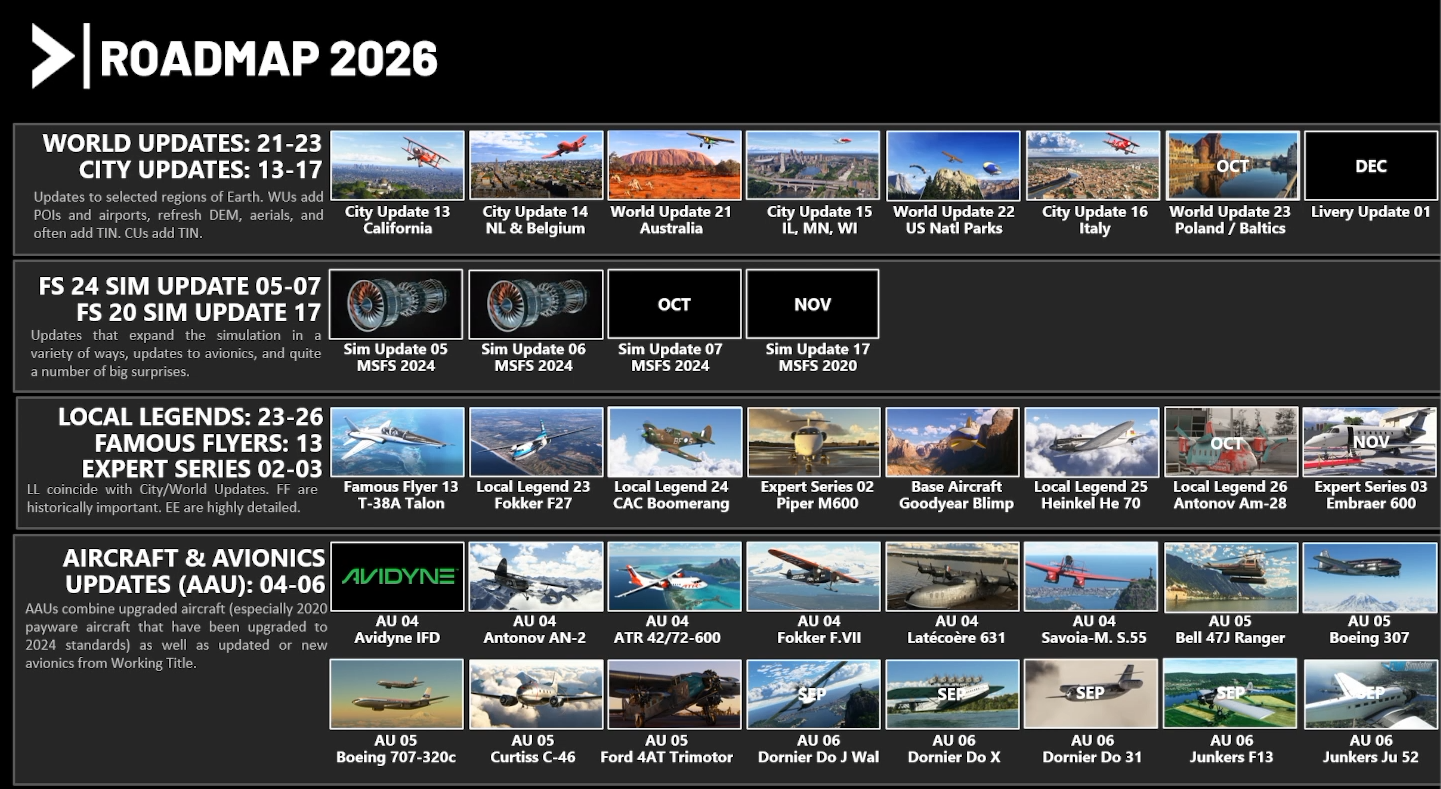The height and width of the screenshot is (789, 1441).
Task: Select Sim Update 05 engine thumbnail
Action: click(x=396, y=303)
